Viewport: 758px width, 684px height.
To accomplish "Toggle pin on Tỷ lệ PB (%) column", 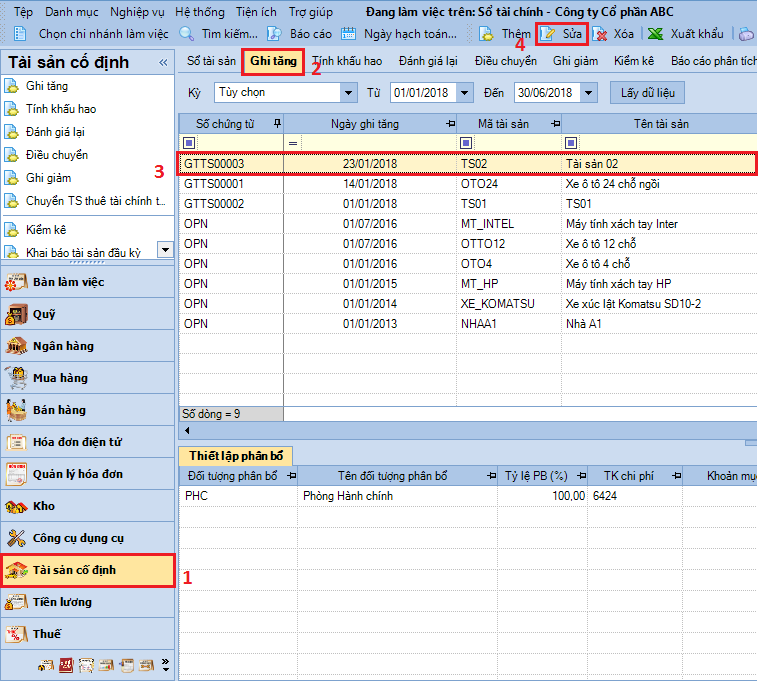I will tap(582, 476).
